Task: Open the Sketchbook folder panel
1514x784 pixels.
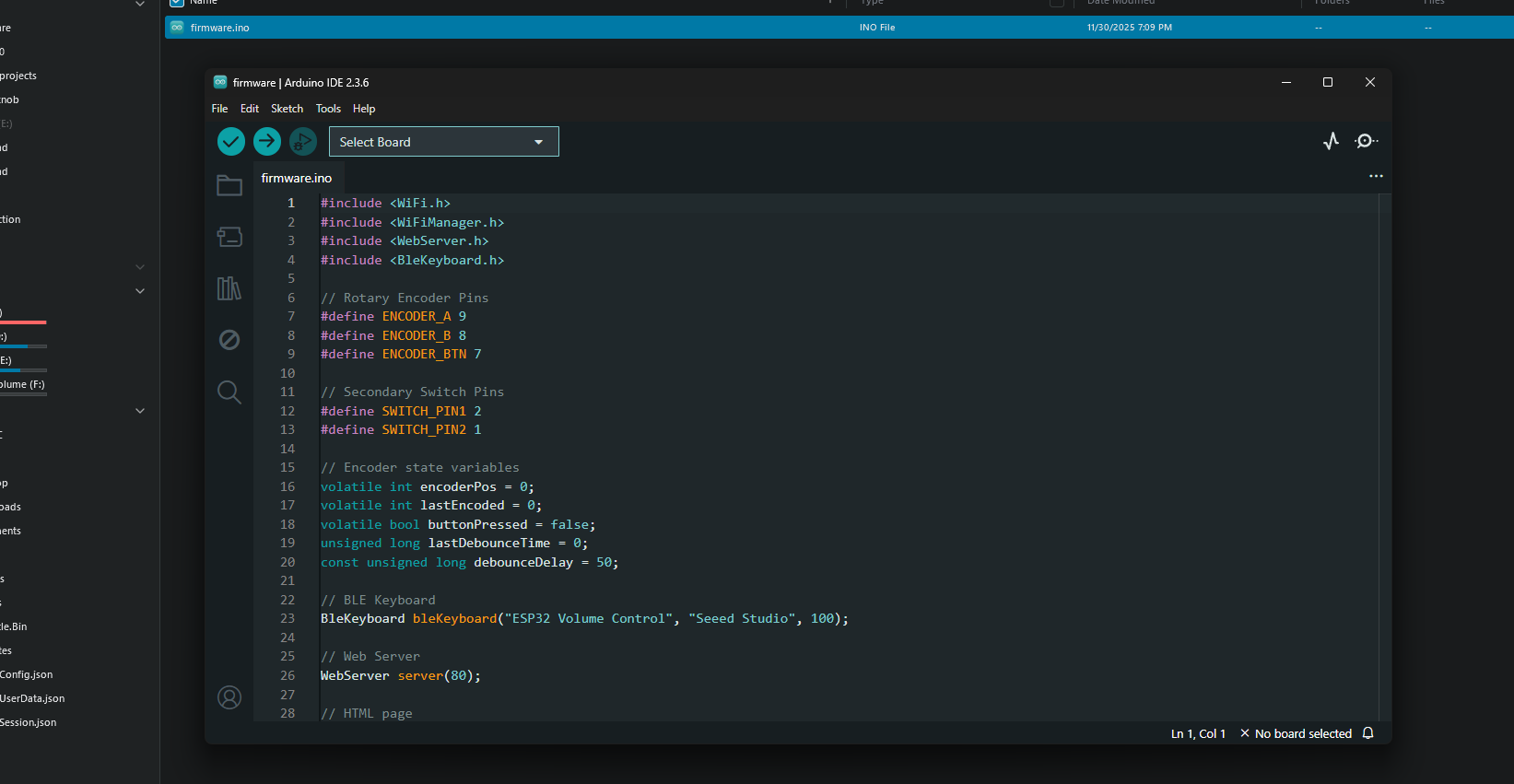Action: pos(229,186)
